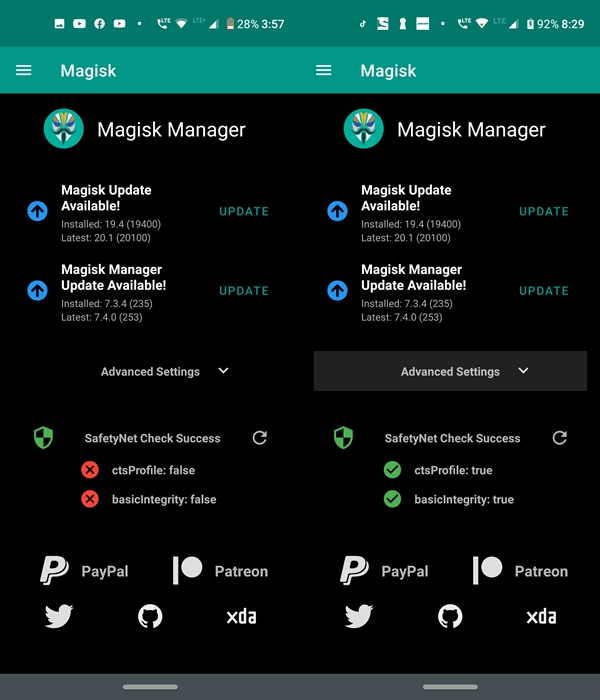This screenshot has width=600, height=700.
Task: Open Twitter bird icon in left screen
Action: click(x=59, y=616)
